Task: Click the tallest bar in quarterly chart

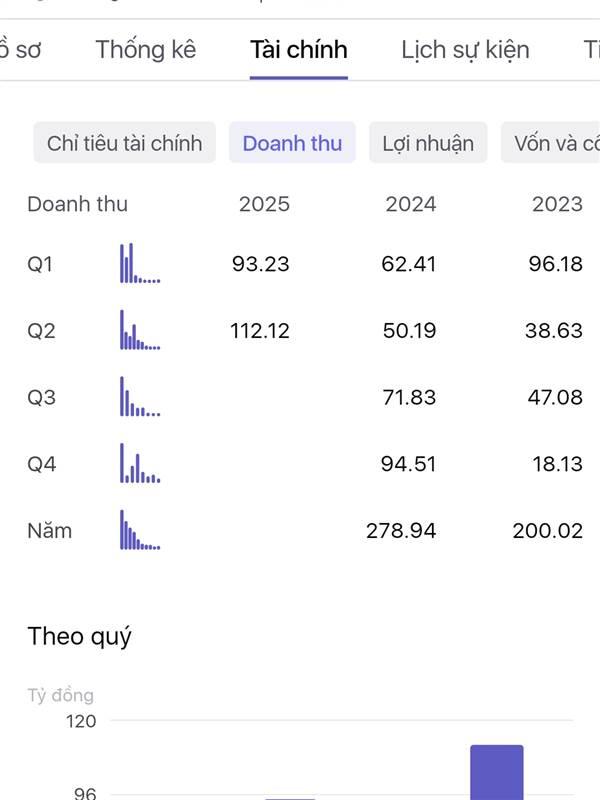Action: [496, 772]
